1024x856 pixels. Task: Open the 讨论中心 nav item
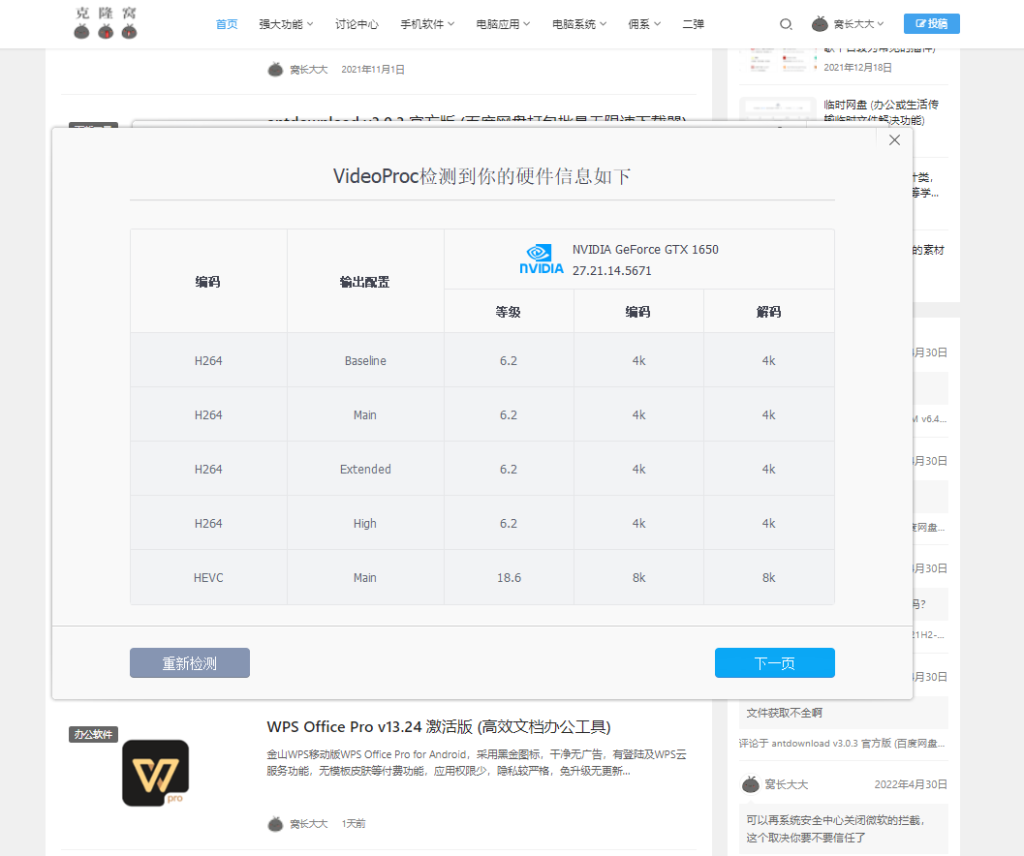click(357, 24)
